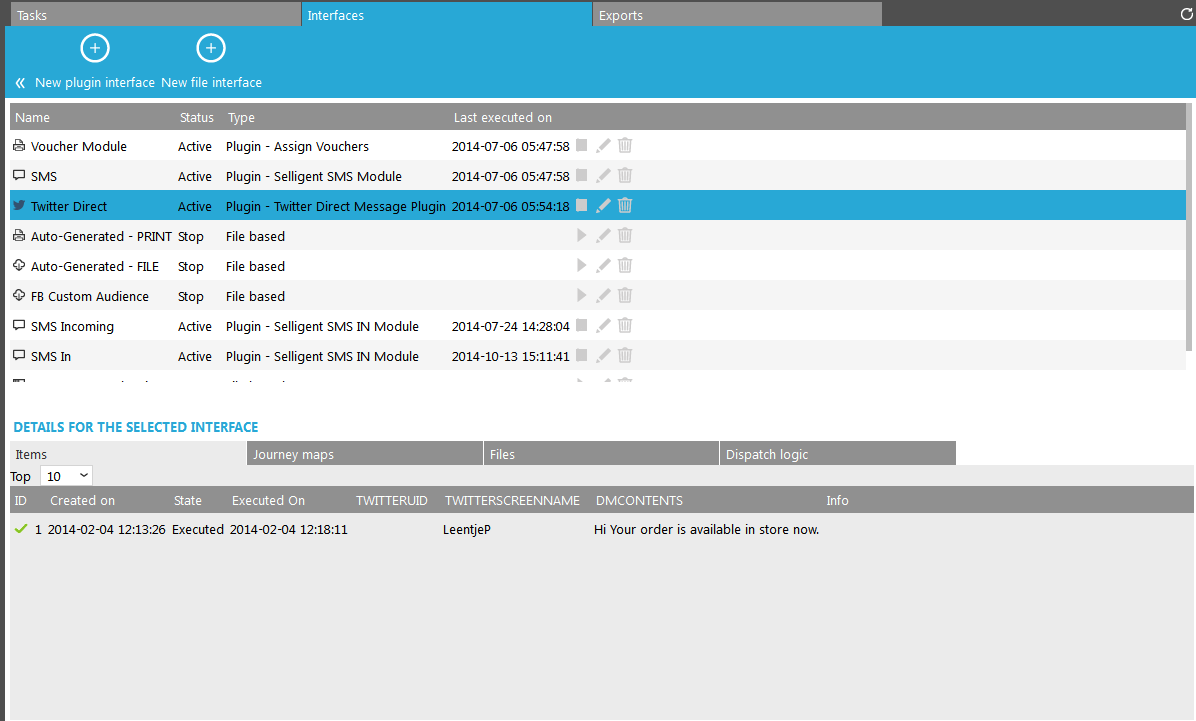This screenshot has width=1196, height=721.
Task: Delete the Voucher Module interface with the trash icon
Action: [x=625, y=146]
